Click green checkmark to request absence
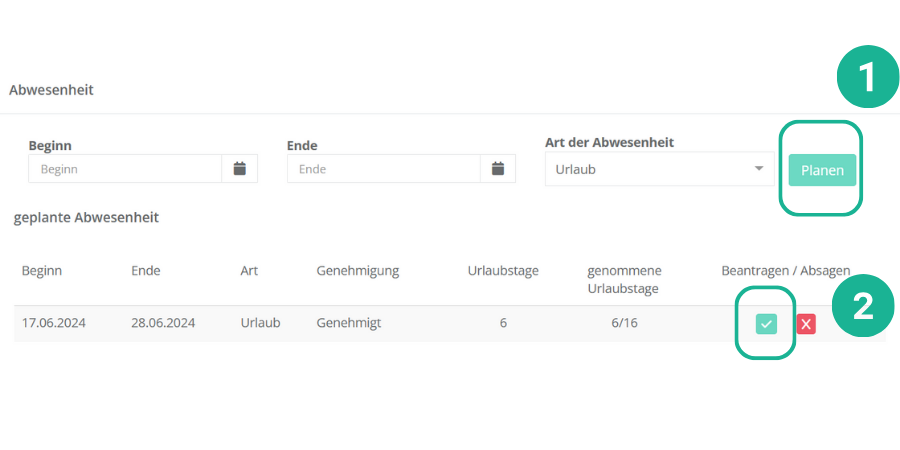Image resolution: width=900 pixels, height=450 pixels. point(766,323)
